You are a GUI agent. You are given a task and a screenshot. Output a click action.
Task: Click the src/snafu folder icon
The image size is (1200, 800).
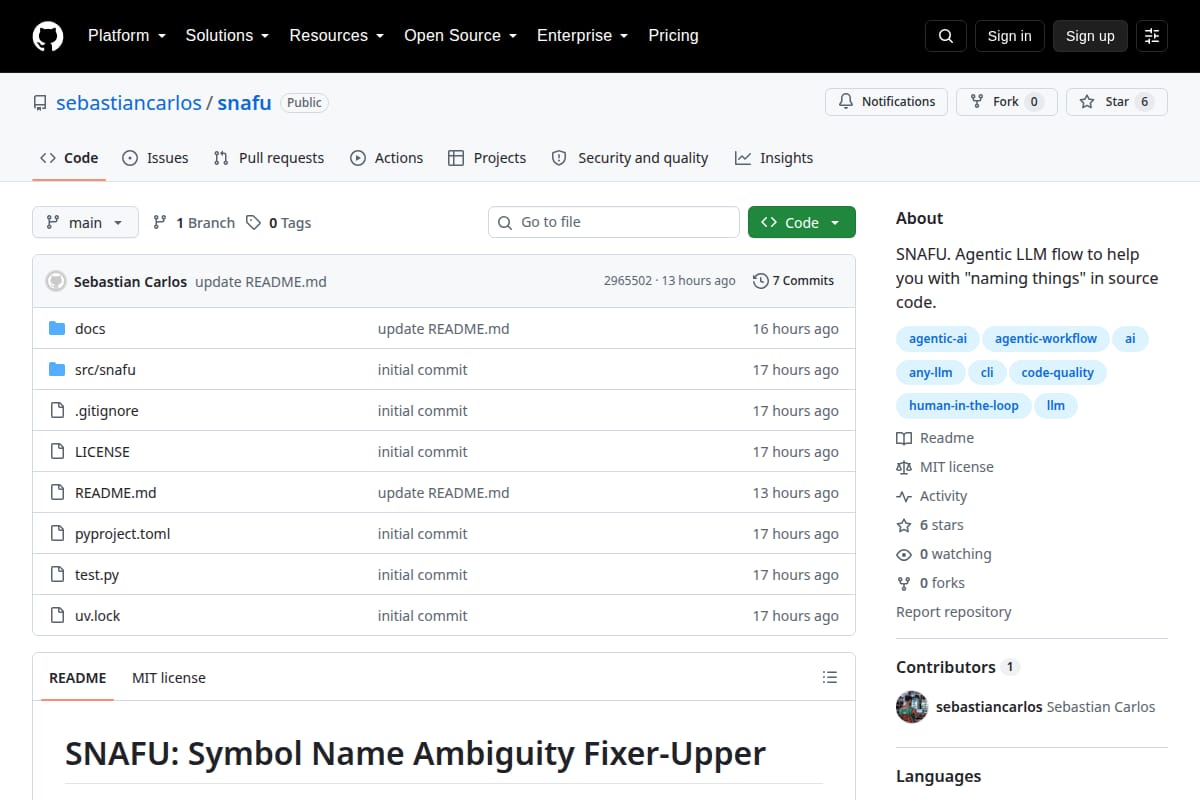point(57,370)
